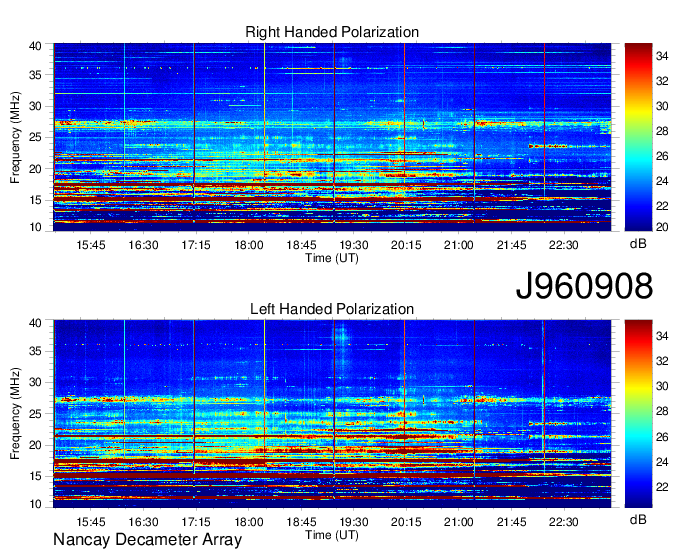680x552 pixels.
Task: Click the "Nancay Decameter Array" caption
Action: (147, 540)
